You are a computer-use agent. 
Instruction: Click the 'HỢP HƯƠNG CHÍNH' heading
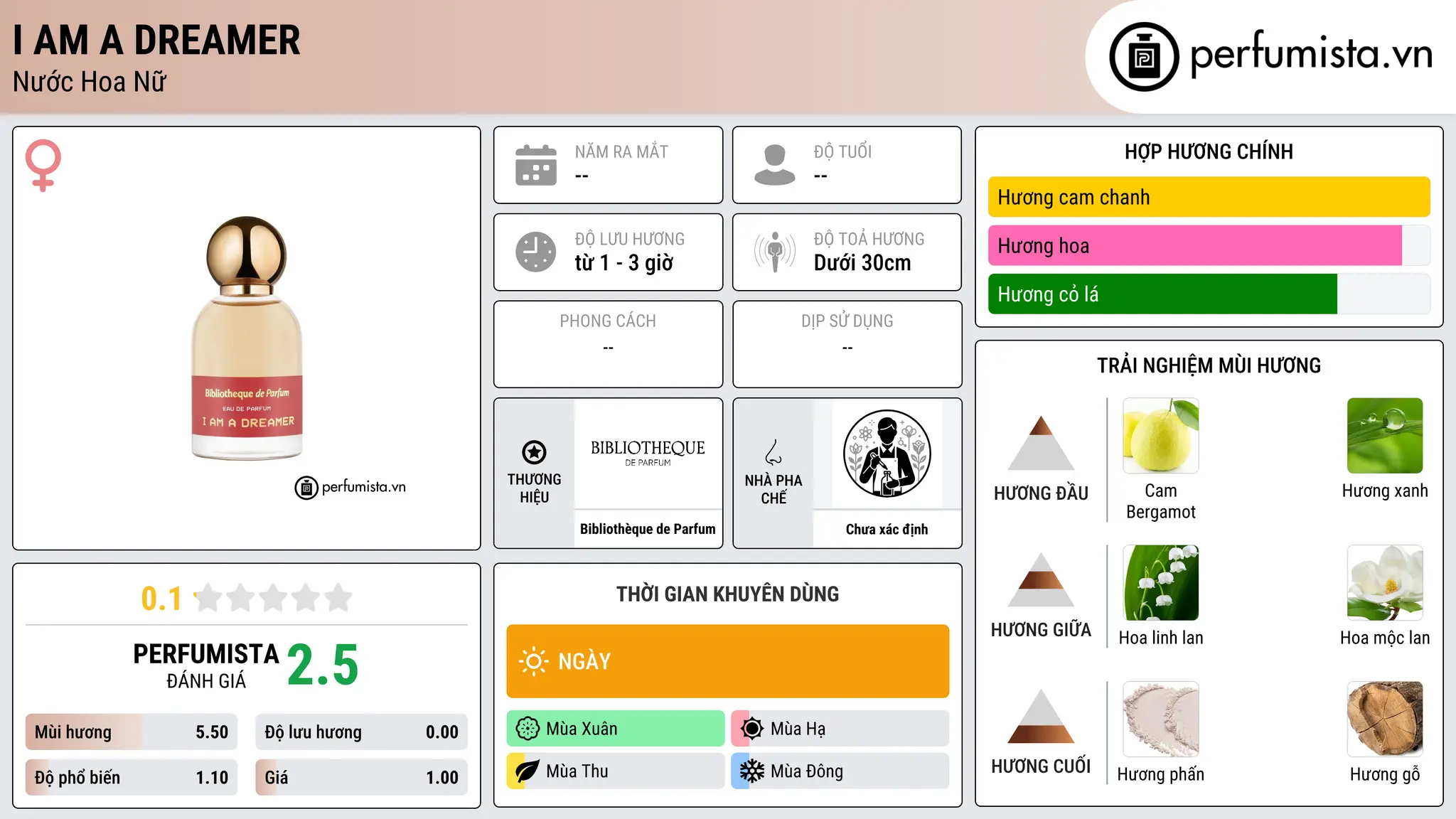click(1209, 151)
